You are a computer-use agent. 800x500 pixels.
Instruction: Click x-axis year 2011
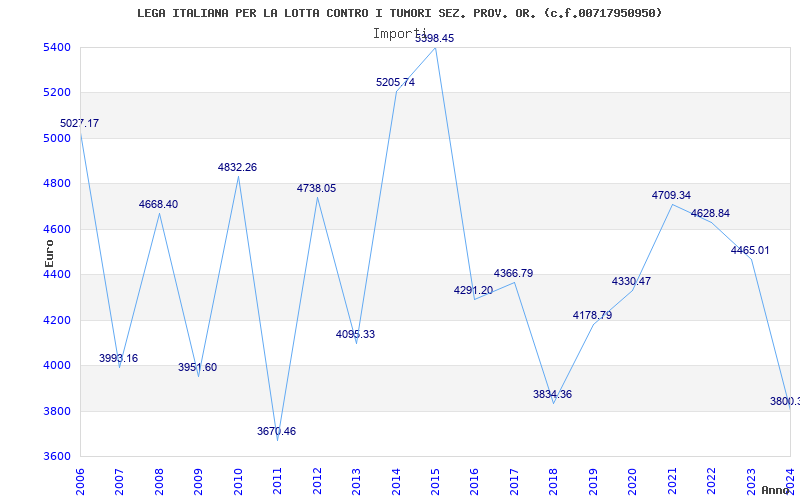(278, 481)
